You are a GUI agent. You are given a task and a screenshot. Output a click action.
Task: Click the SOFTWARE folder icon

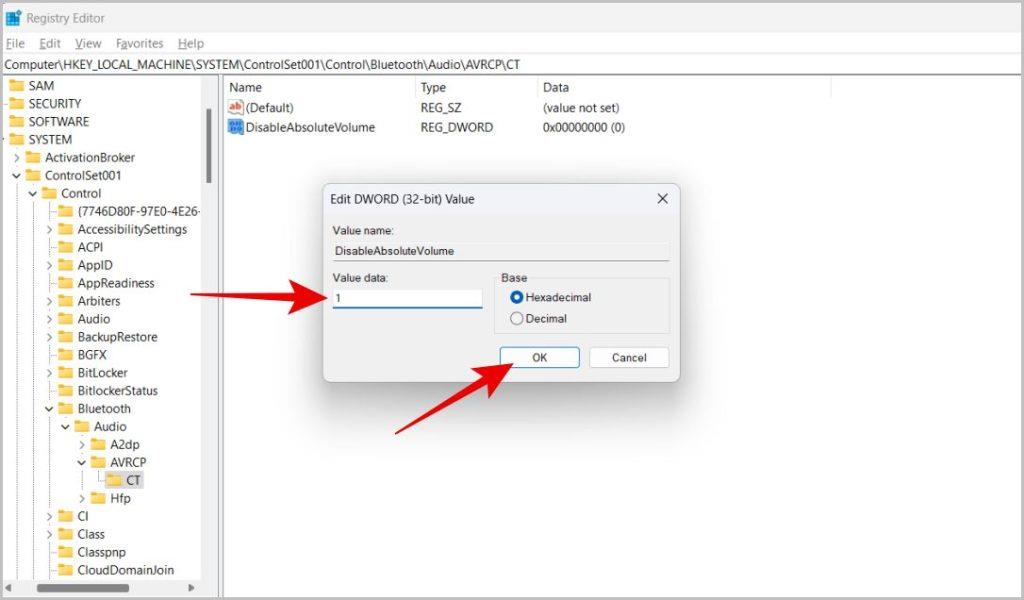(x=17, y=121)
